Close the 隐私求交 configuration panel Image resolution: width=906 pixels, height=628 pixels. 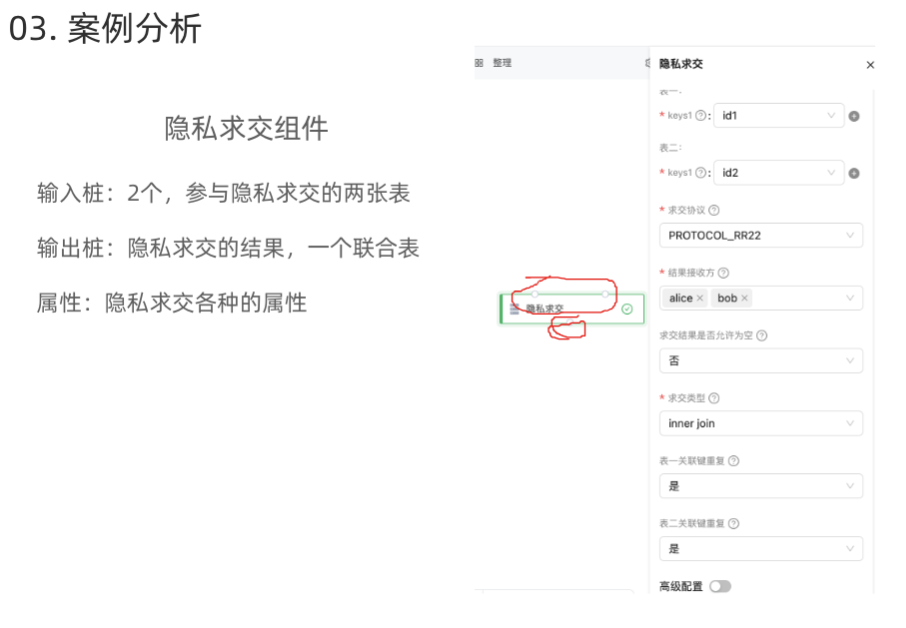click(x=870, y=65)
